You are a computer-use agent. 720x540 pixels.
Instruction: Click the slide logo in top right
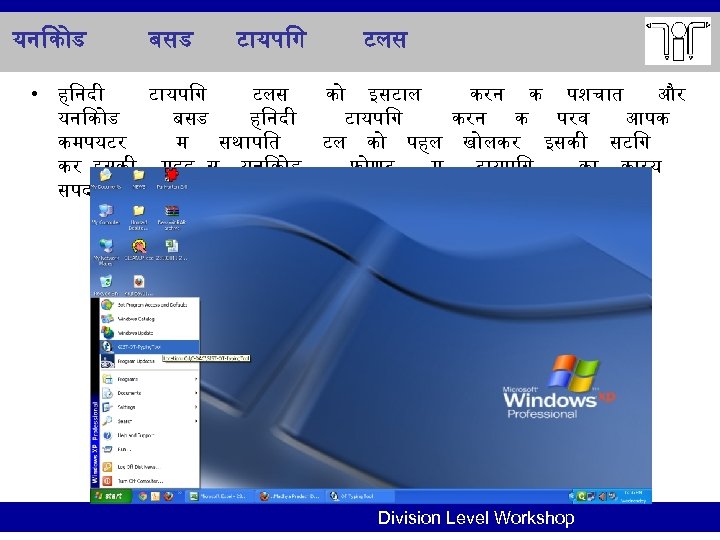pyautogui.click(x=678, y=41)
